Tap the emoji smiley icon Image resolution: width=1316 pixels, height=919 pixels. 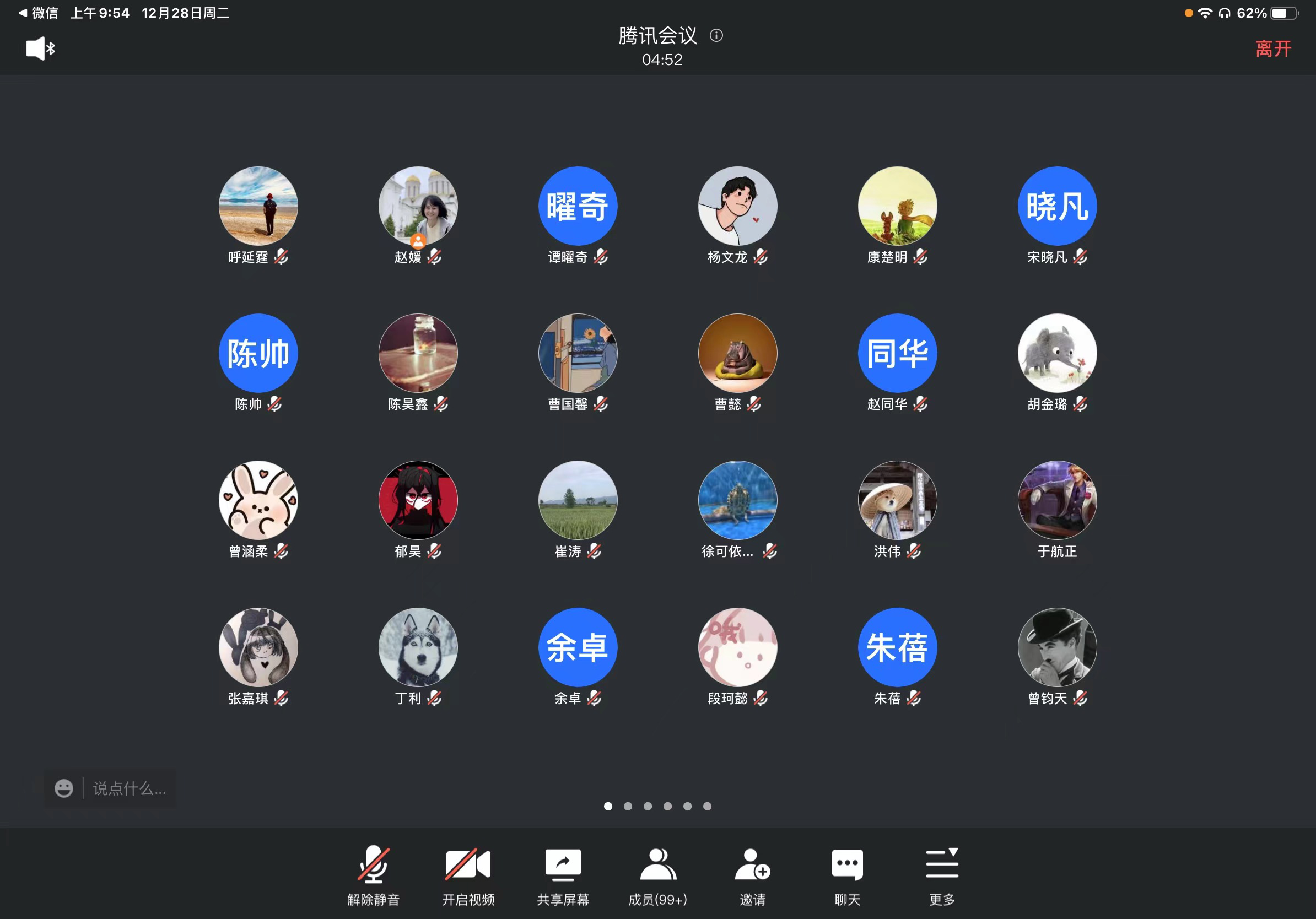[63, 788]
